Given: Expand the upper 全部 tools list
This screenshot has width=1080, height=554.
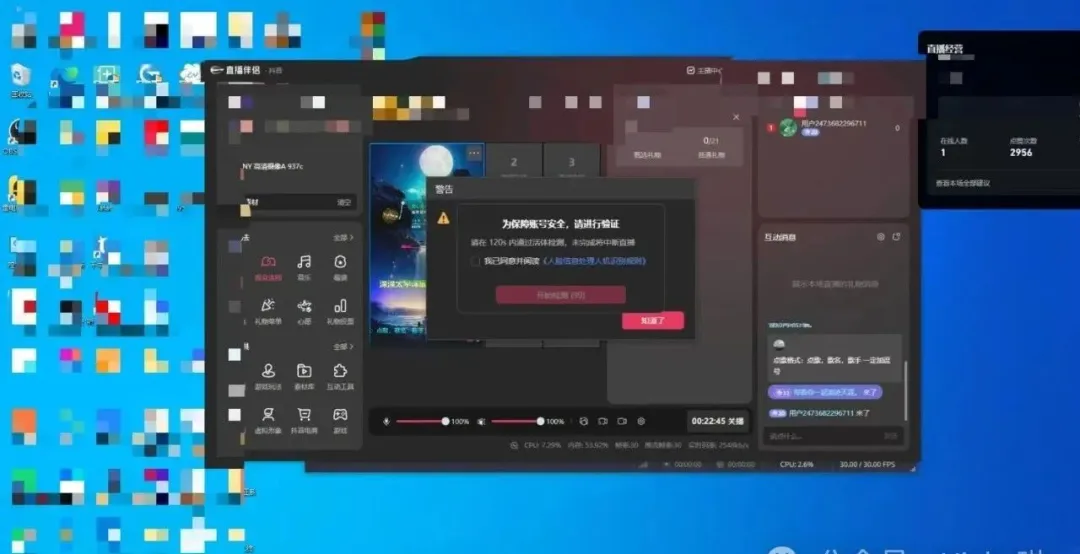Looking at the screenshot, I should point(343,238).
